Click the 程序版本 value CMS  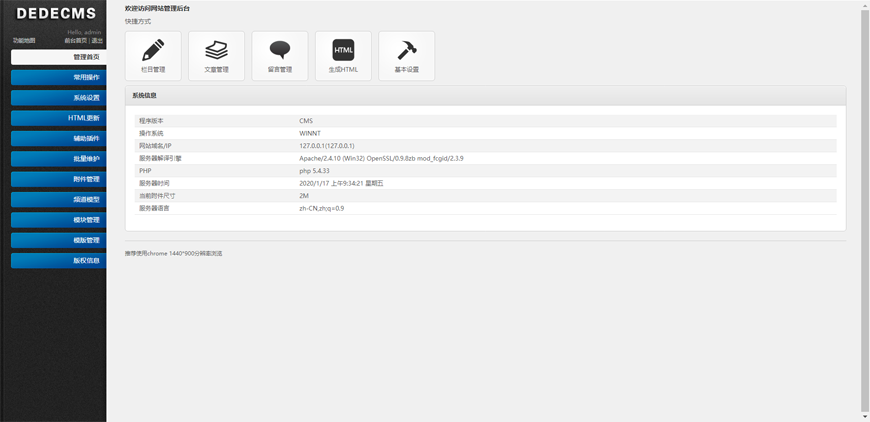[x=306, y=120]
